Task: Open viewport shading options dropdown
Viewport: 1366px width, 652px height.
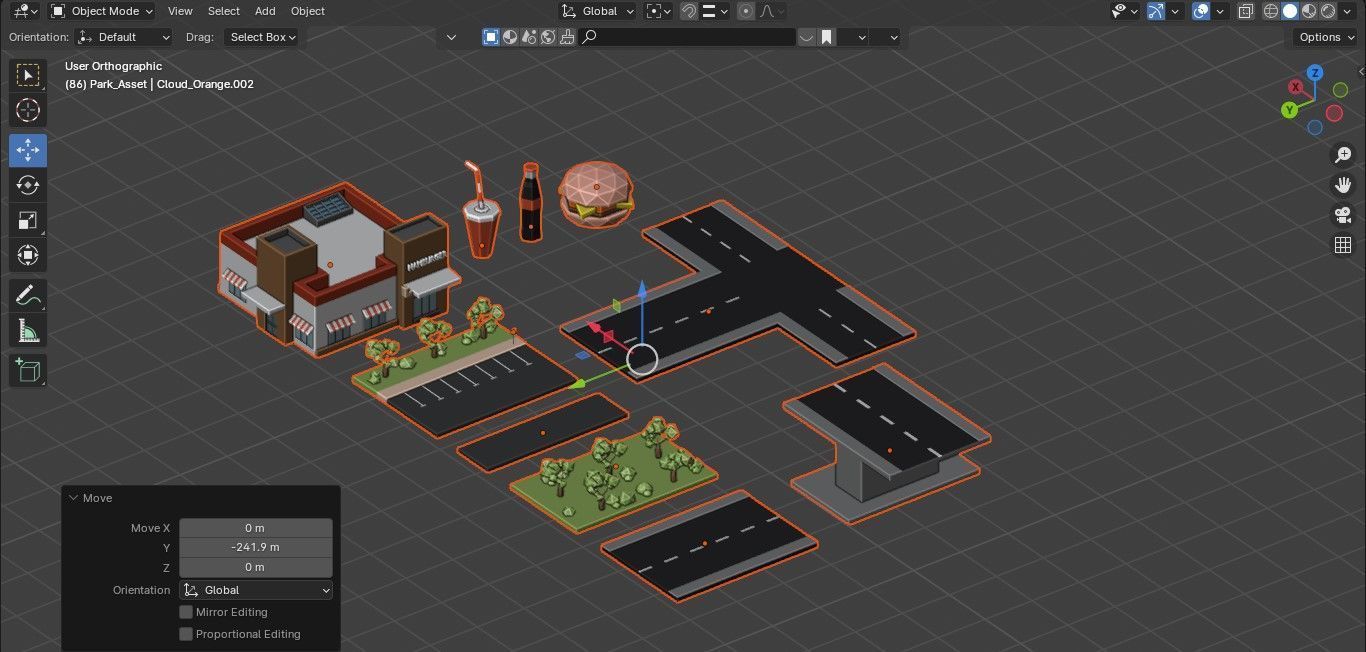Action: point(1348,11)
